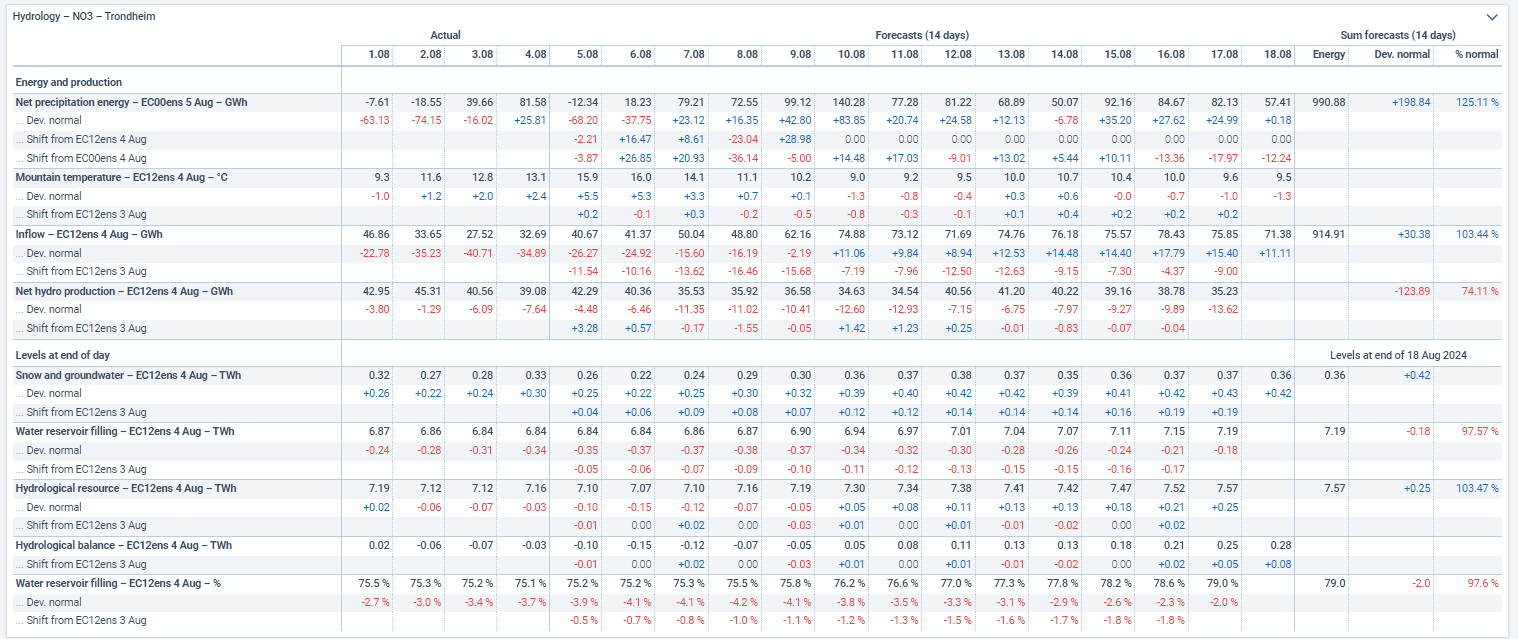Collapse the Hydrology NO3 Trondheim panel chevron
Screen dimensions: 1518x639
tap(1492, 17)
